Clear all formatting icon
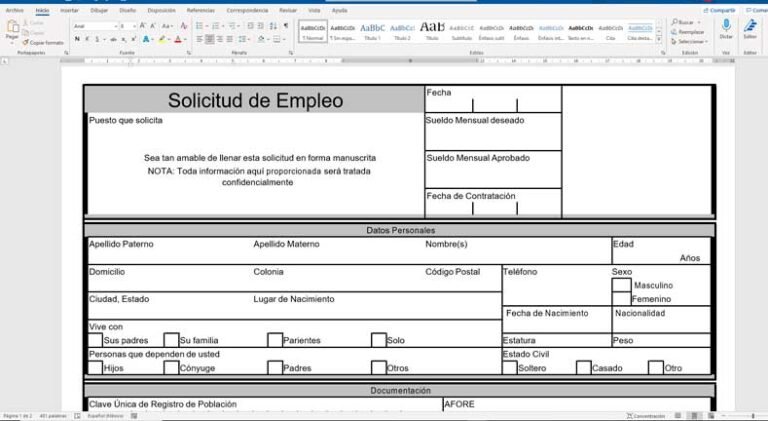 coord(184,26)
